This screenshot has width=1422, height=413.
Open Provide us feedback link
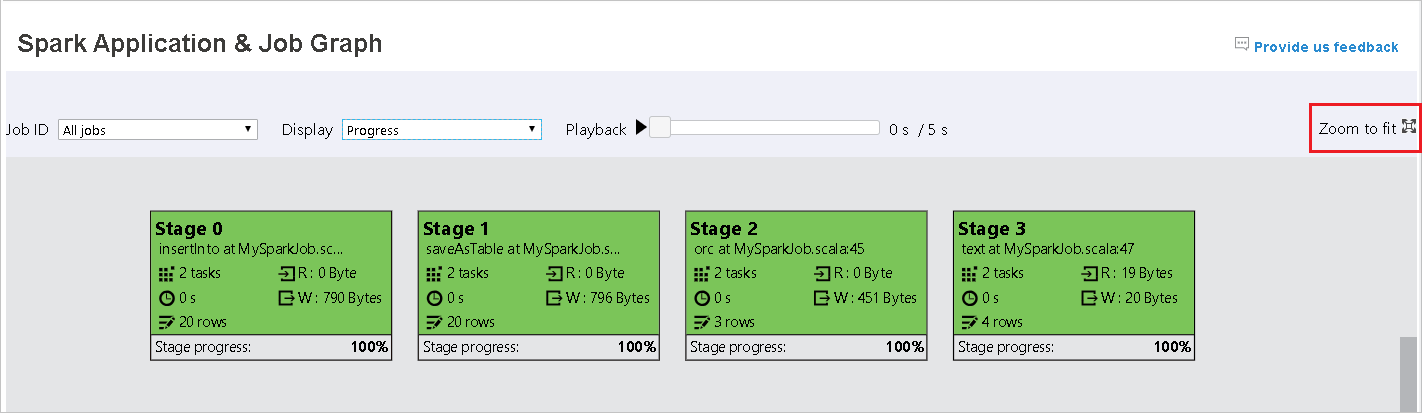coord(1326,47)
